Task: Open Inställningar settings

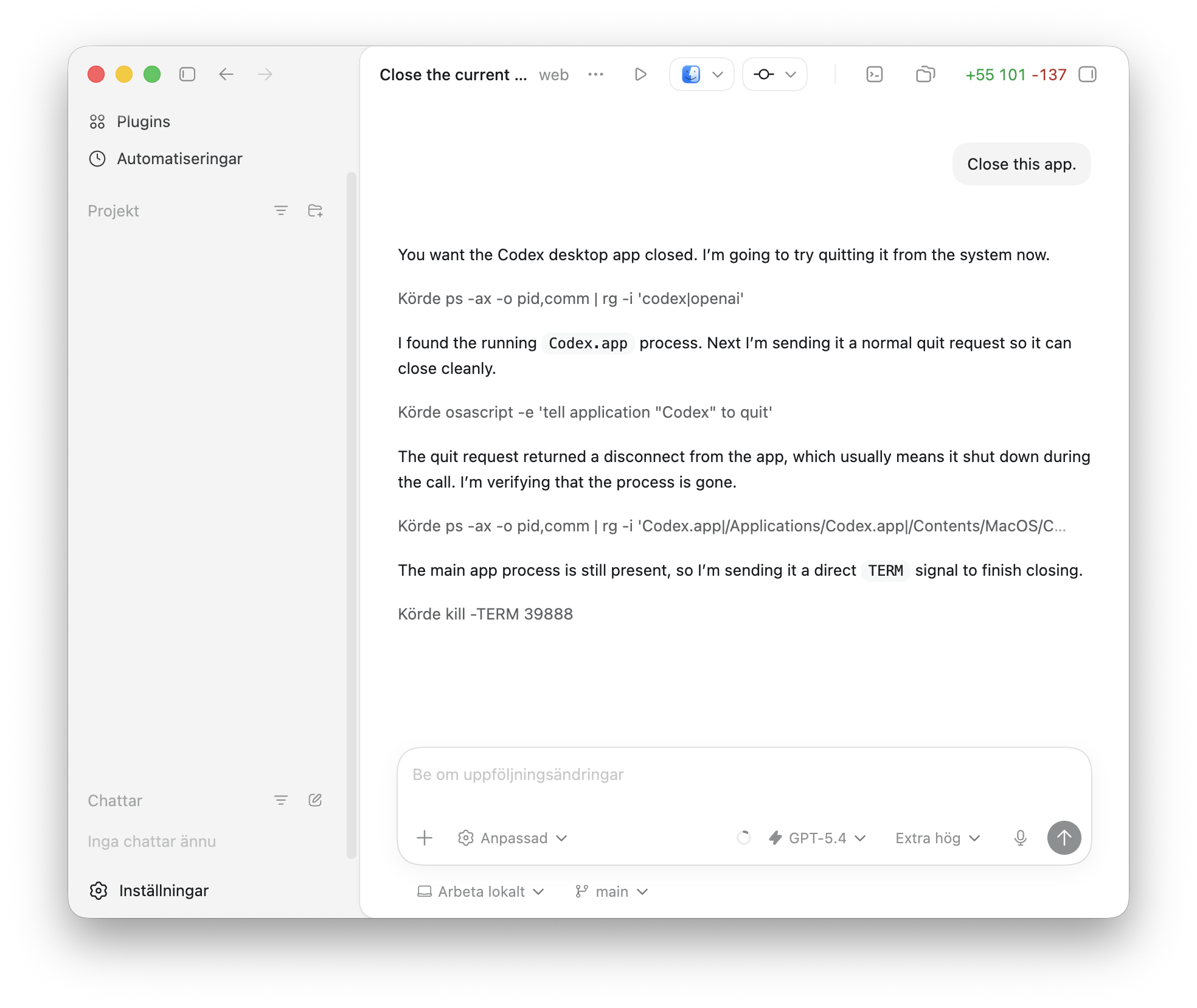Action: pyautogui.click(x=149, y=891)
